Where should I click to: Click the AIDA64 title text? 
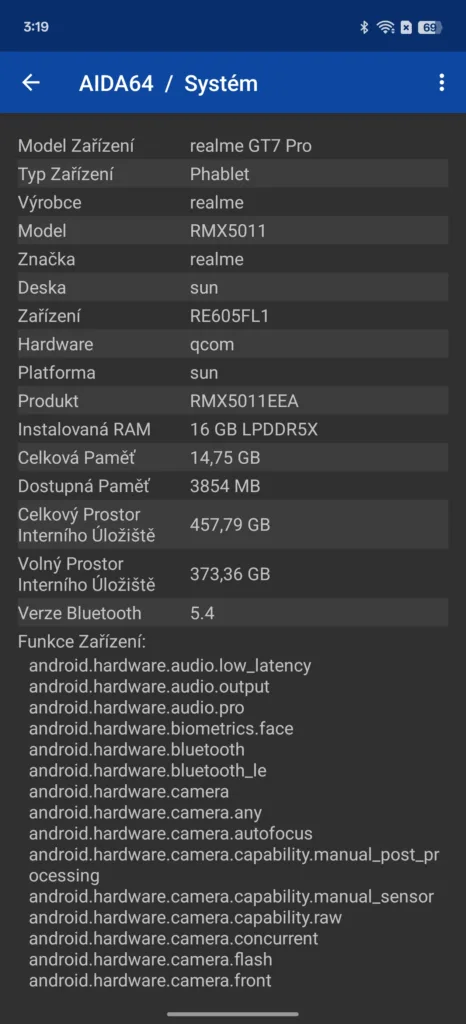116,84
